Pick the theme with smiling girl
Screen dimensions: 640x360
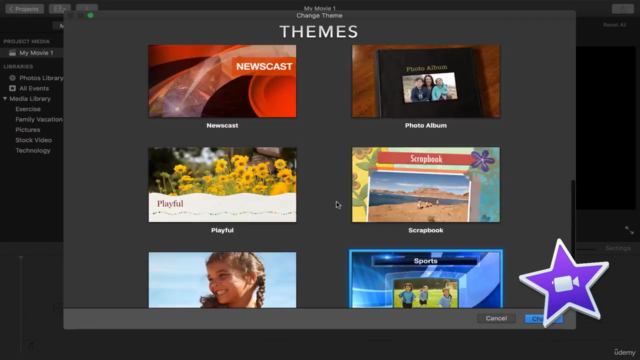click(x=222, y=280)
